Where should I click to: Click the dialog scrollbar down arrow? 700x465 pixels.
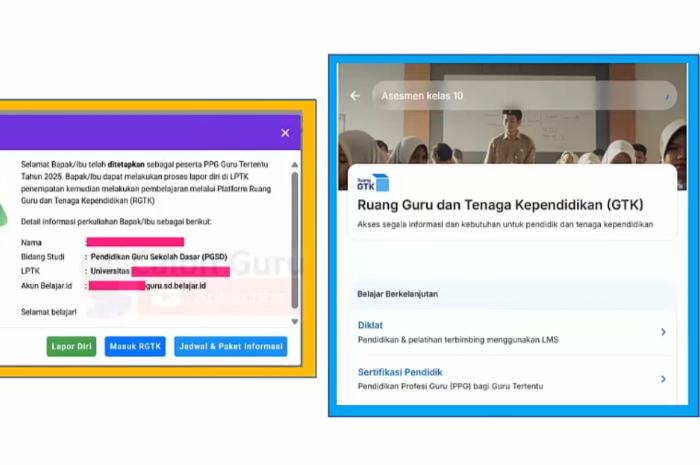tap(295, 321)
